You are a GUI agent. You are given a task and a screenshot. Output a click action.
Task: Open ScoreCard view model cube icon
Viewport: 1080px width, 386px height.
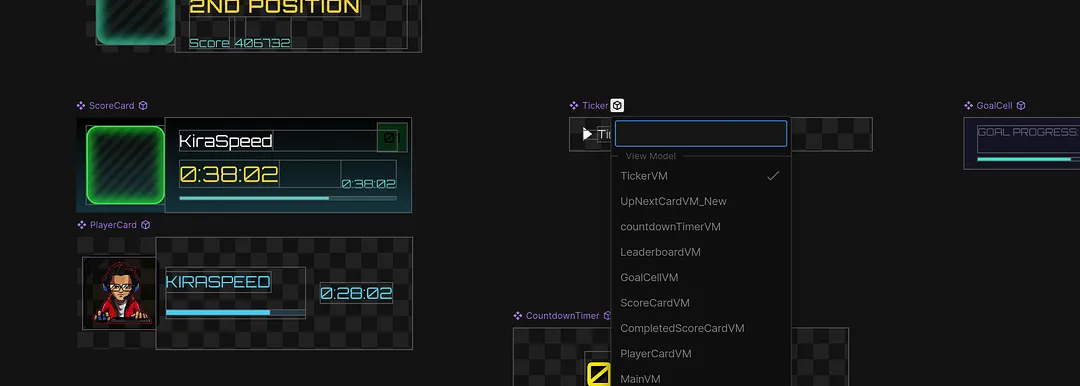click(x=143, y=105)
